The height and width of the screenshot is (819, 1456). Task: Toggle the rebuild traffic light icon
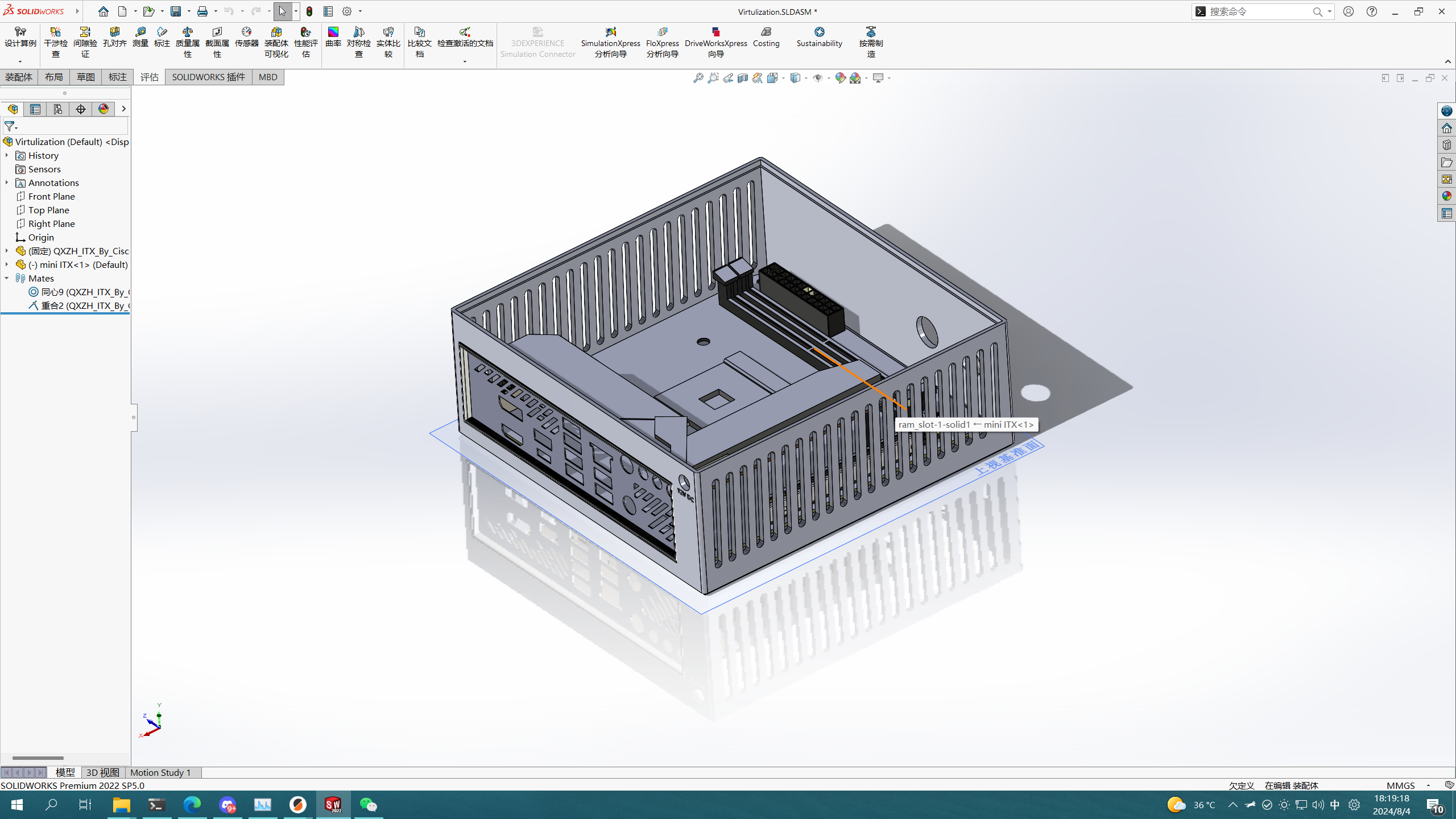(x=309, y=11)
